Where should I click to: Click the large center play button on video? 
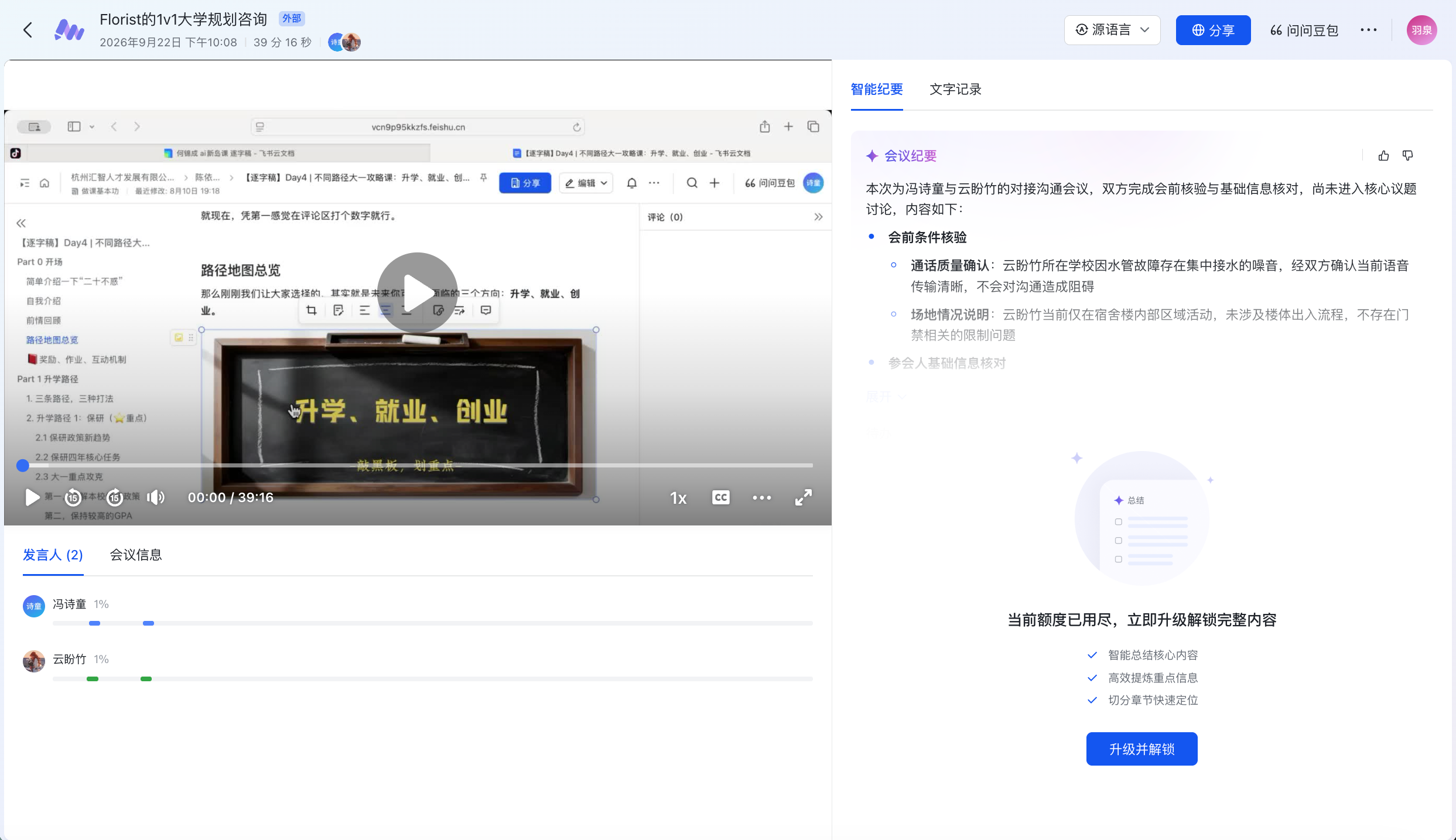tap(418, 292)
